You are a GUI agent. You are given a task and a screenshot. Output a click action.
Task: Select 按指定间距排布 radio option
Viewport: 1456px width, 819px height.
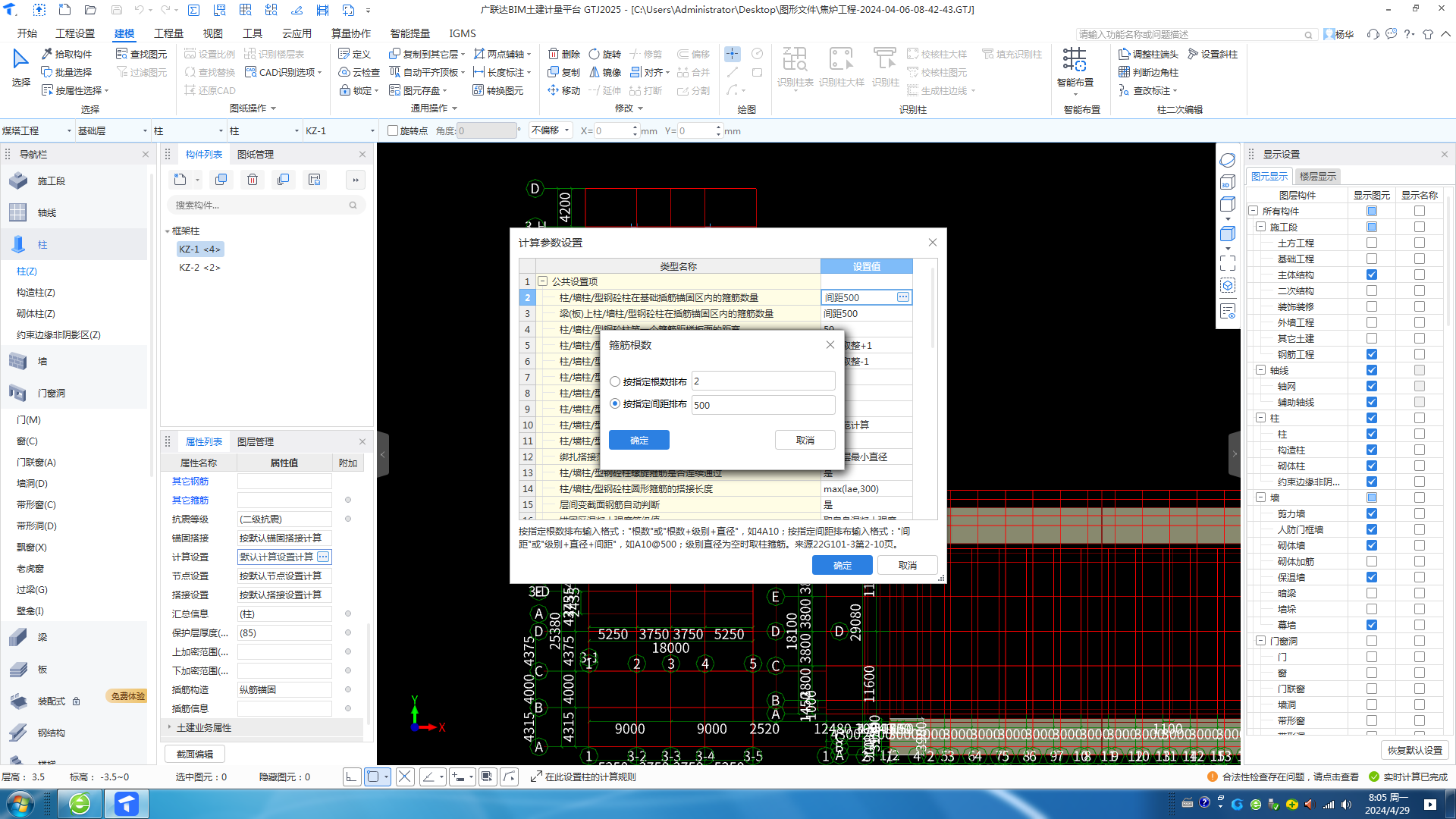tap(615, 404)
